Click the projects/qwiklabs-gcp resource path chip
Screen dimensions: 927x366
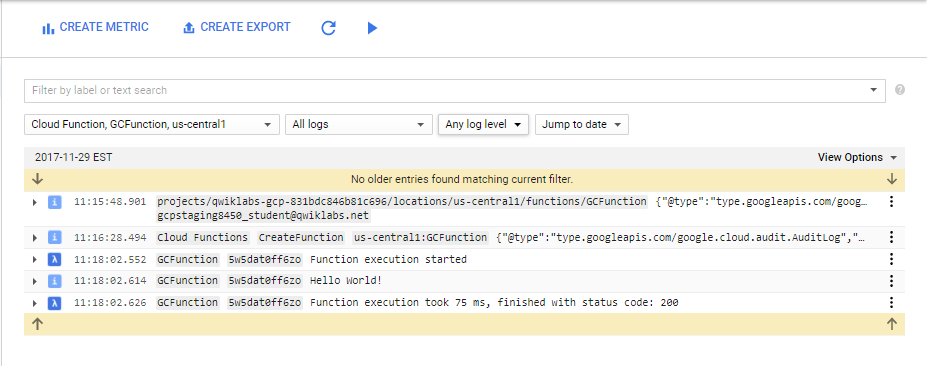pyautogui.click(x=402, y=201)
